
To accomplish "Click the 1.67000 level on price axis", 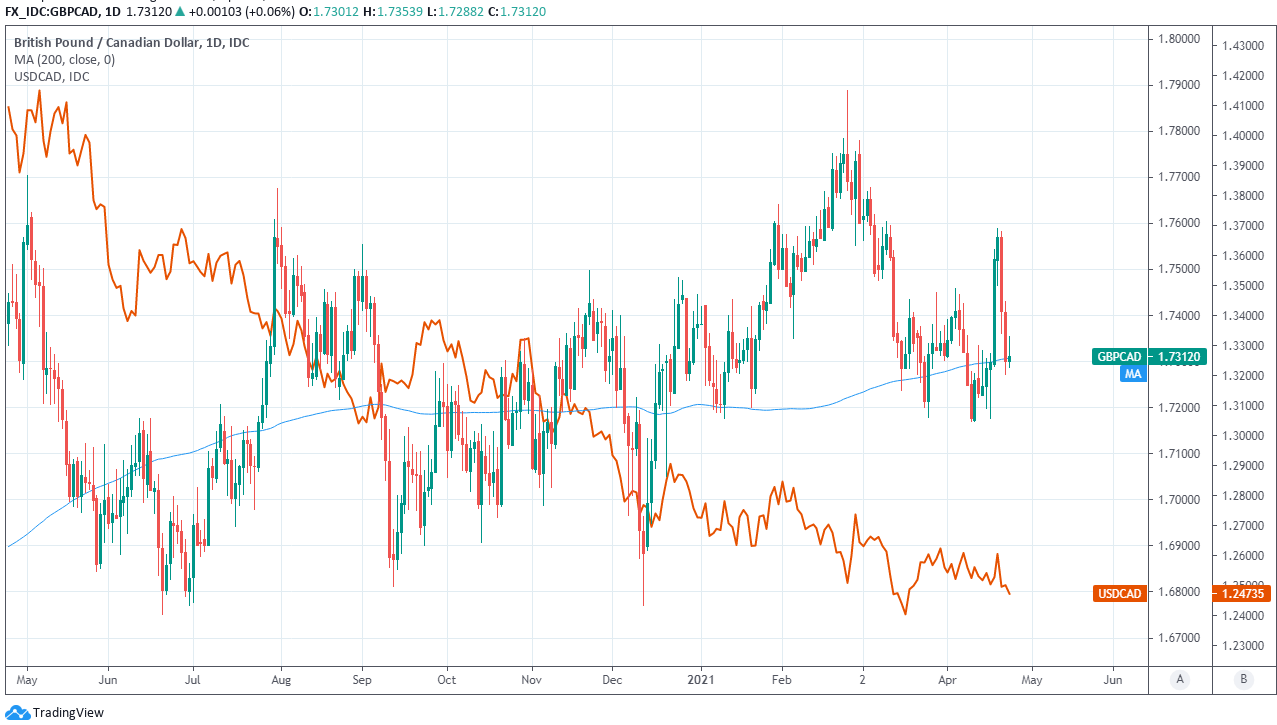I will [1178, 638].
